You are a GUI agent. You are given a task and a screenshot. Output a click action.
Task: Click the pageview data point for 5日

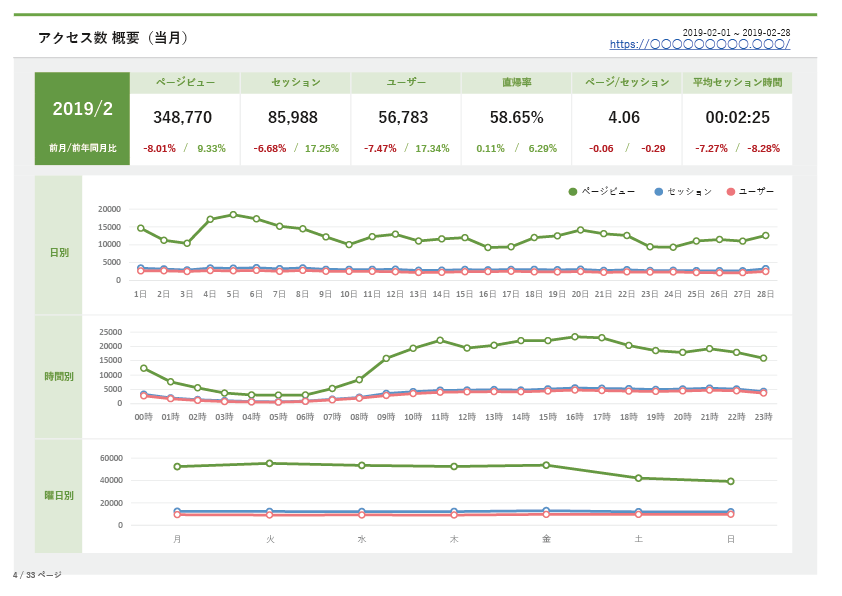pyautogui.click(x=233, y=215)
